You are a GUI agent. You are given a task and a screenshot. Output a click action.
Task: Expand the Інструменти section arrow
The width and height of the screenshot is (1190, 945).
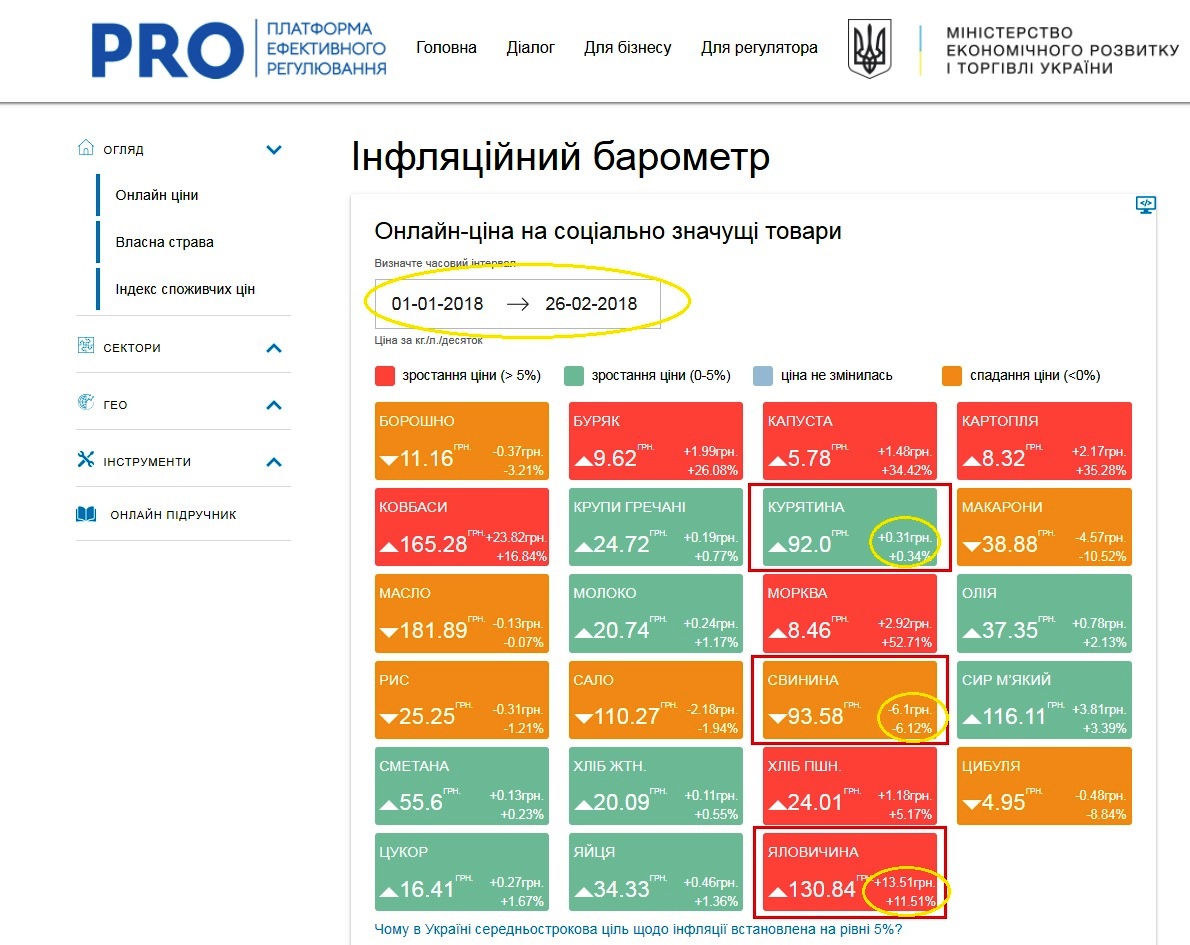(x=274, y=462)
